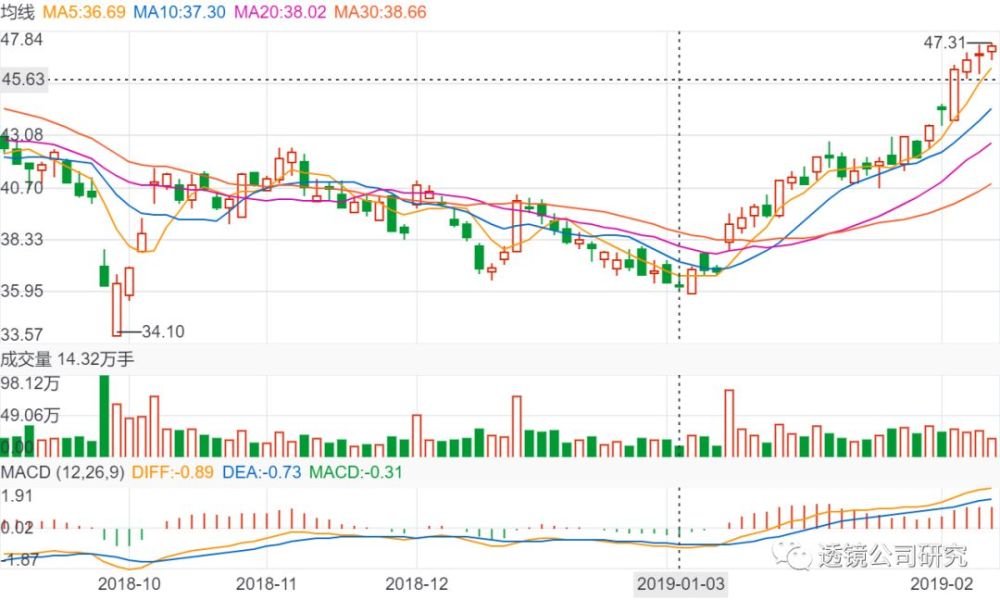Click the 47.31 highest price annotation
1000x600 pixels.
pos(945,43)
